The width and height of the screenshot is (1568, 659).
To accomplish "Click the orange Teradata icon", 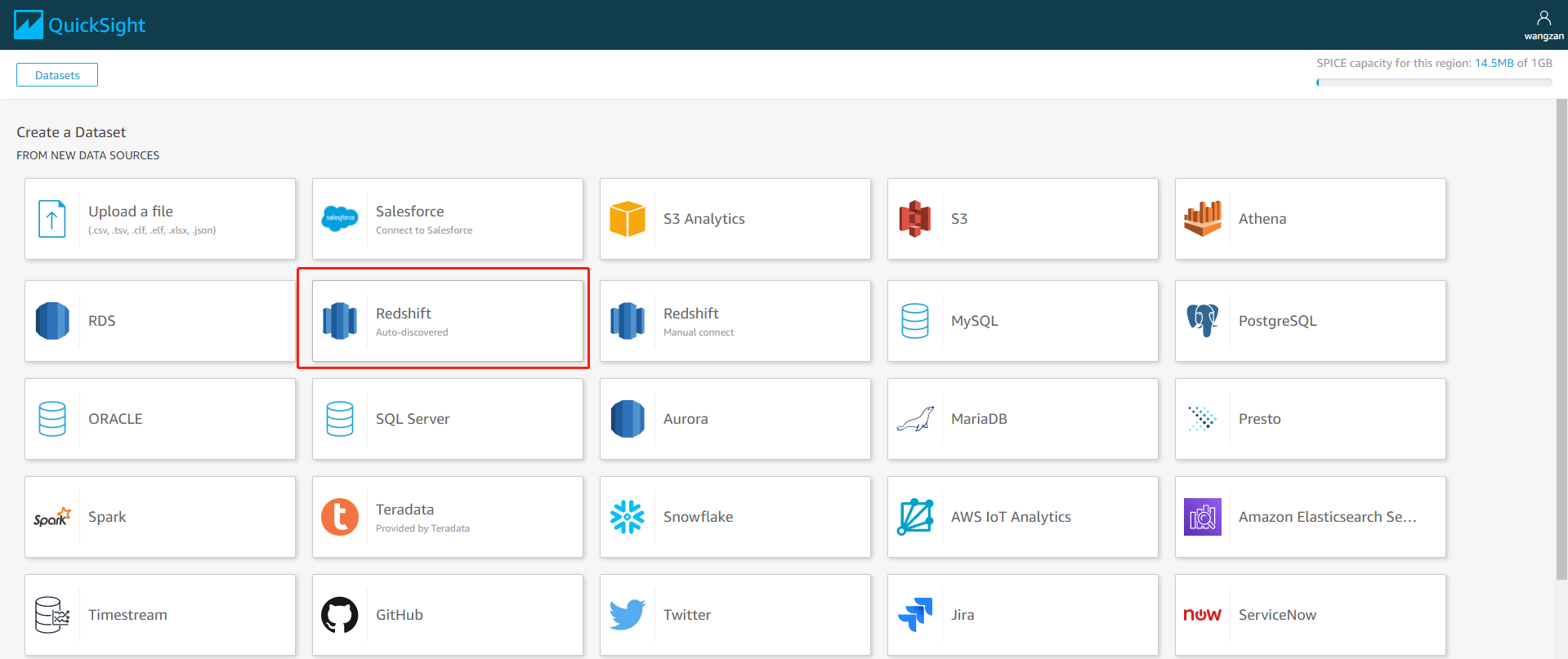I will [340, 517].
